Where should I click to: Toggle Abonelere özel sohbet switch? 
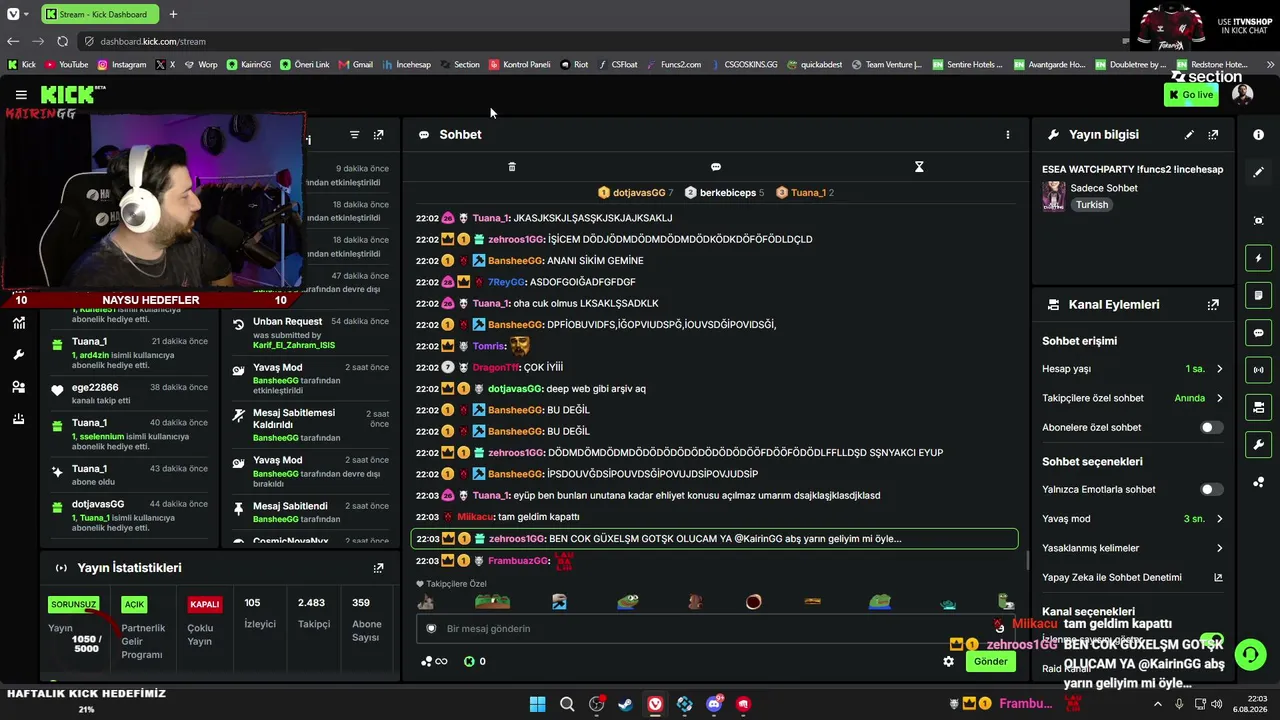1211,428
